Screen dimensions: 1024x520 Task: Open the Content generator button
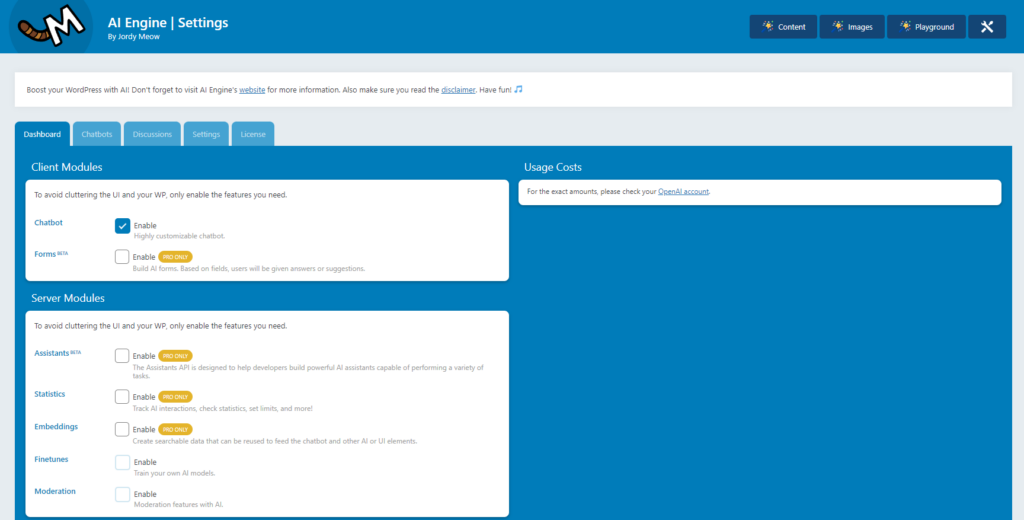(x=783, y=27)
